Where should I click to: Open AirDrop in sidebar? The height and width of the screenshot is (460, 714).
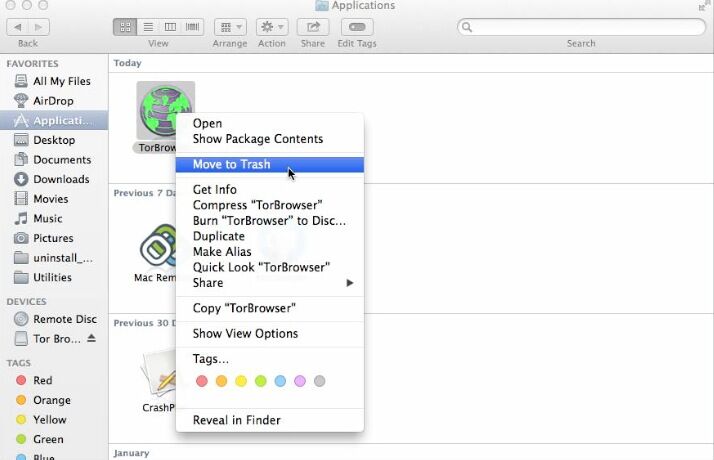click(54, 101)
